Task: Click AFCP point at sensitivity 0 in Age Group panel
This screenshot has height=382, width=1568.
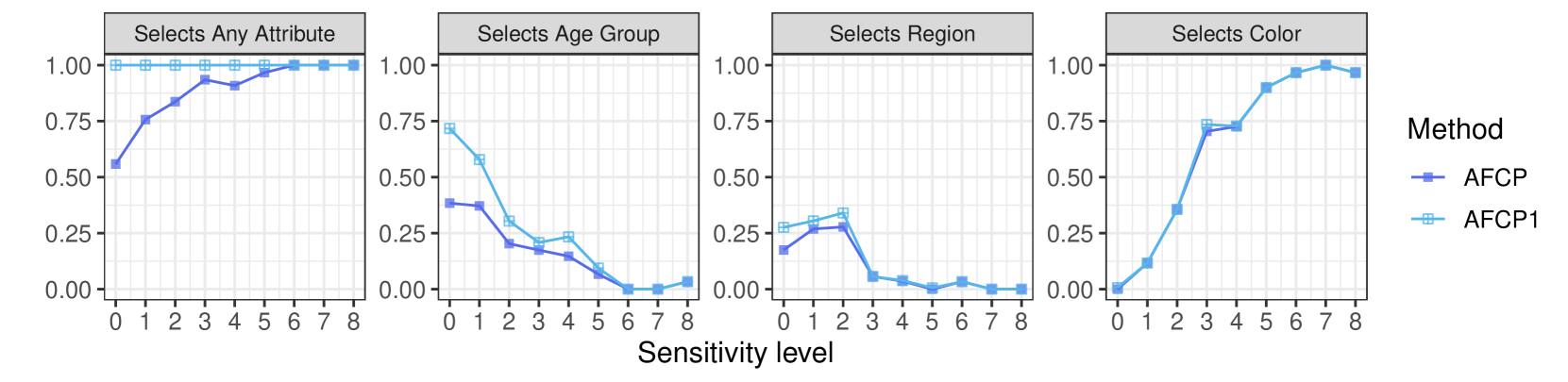Action: (x=449, y=203)
